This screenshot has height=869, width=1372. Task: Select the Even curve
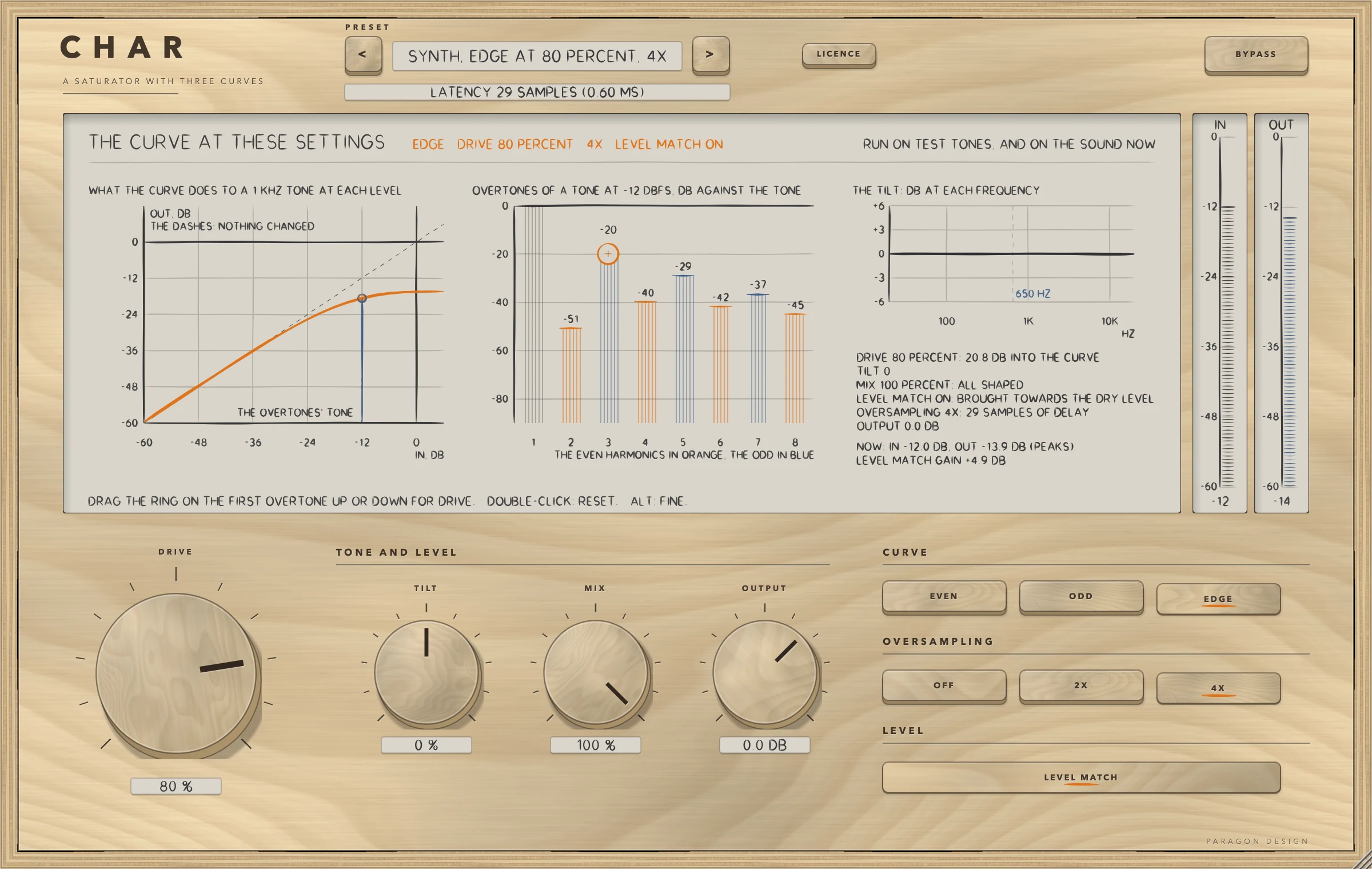click(x=944, y=597)
